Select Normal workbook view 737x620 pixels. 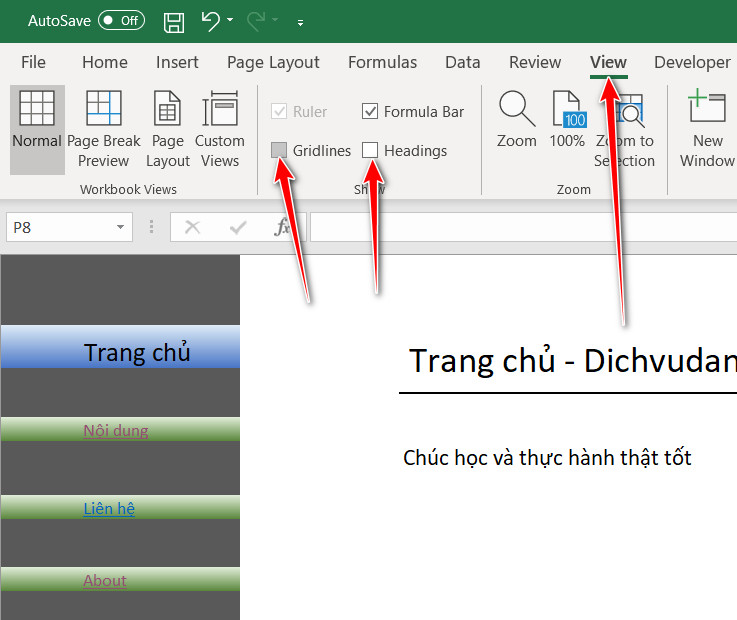[x=37, y=129]
